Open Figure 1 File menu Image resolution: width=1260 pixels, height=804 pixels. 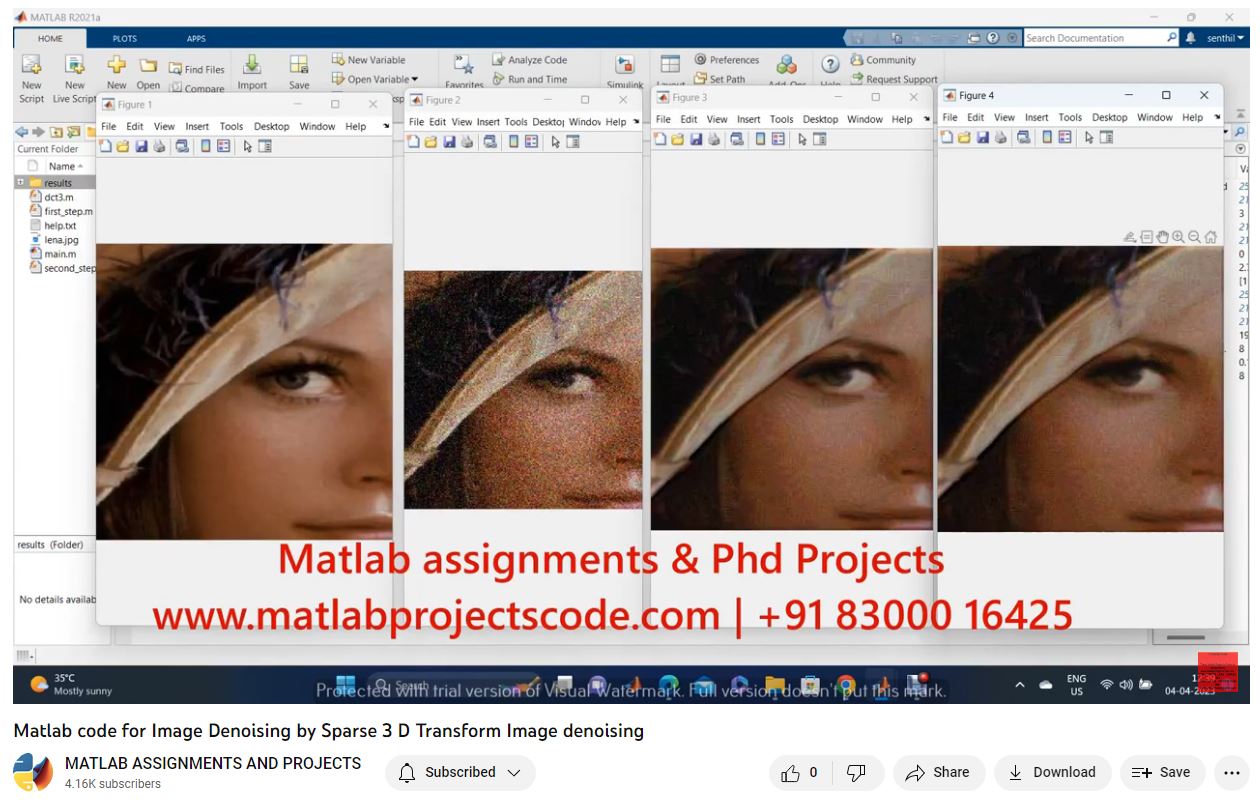click(108, 127)
